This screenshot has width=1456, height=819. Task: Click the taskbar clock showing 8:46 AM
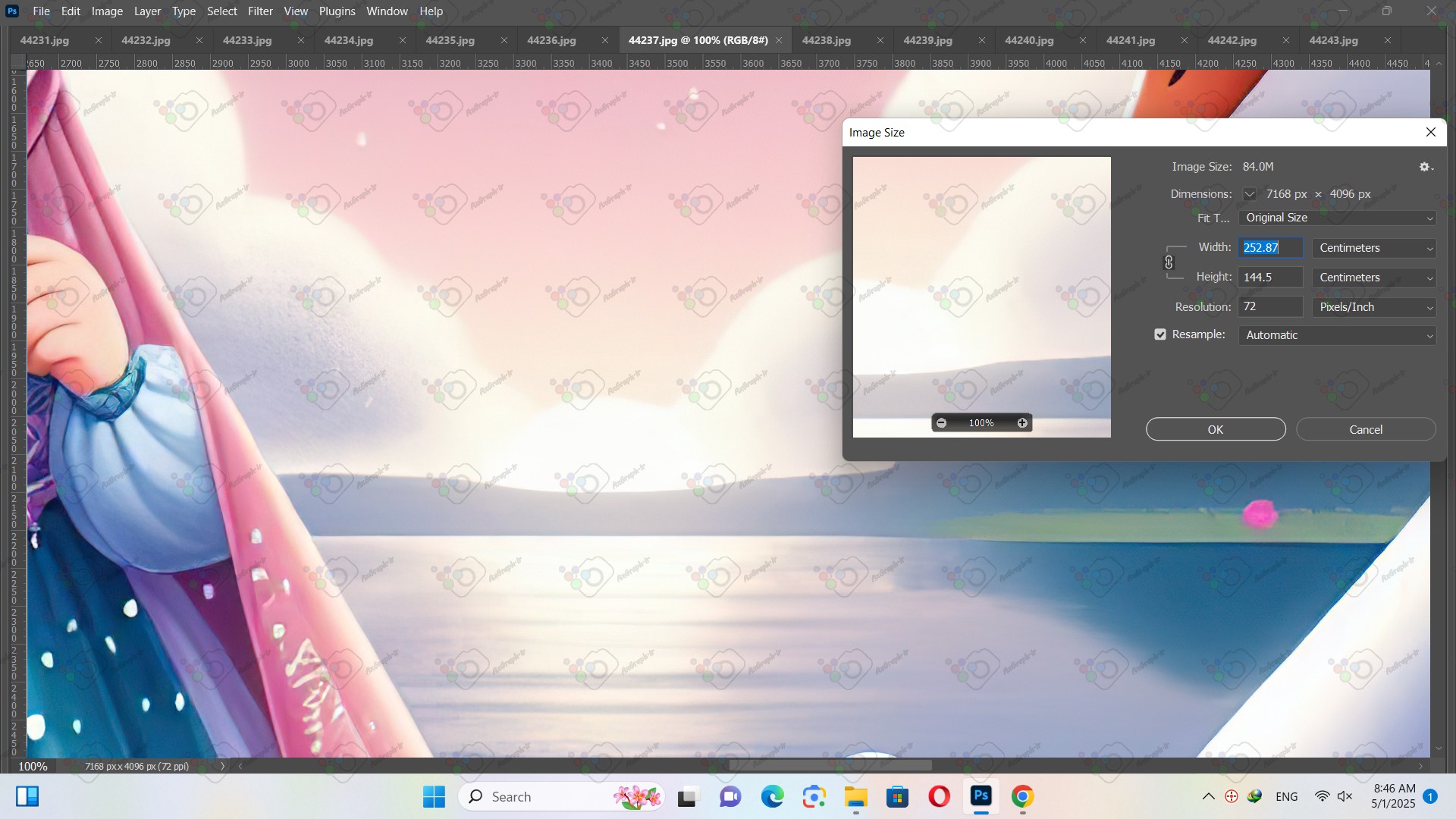(x=1394, y=796)
